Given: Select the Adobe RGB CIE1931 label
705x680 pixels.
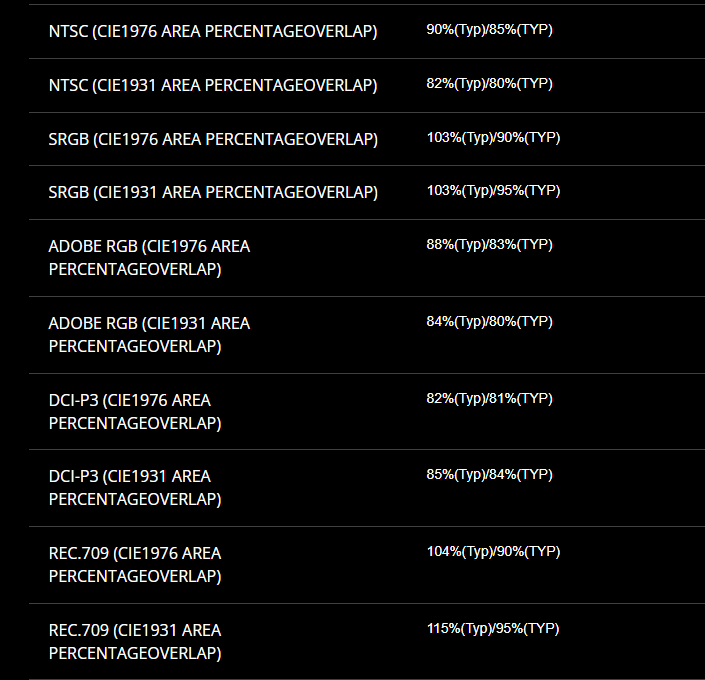Looking at the screenshot, I should tap(149, 334).
